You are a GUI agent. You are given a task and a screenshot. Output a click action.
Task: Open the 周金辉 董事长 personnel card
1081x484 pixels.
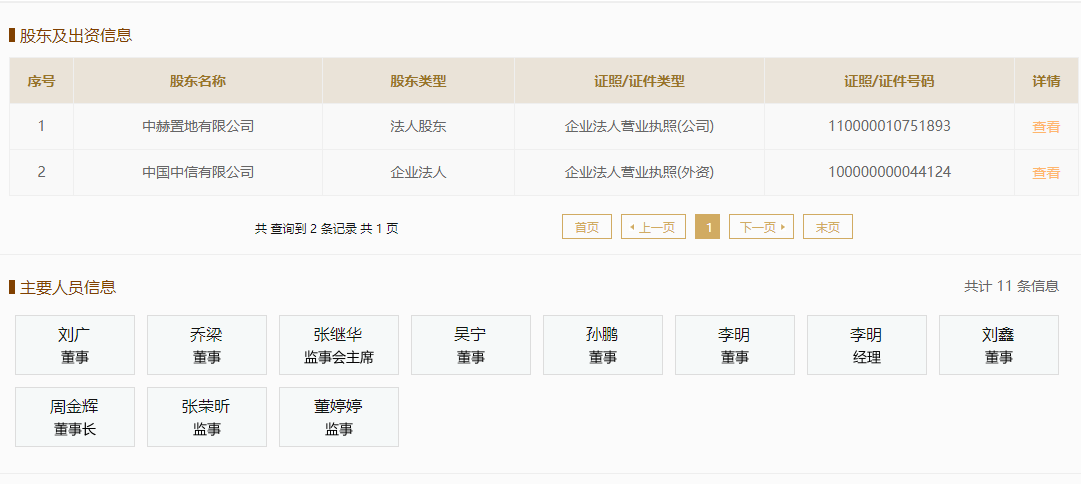tap(75, 416)
